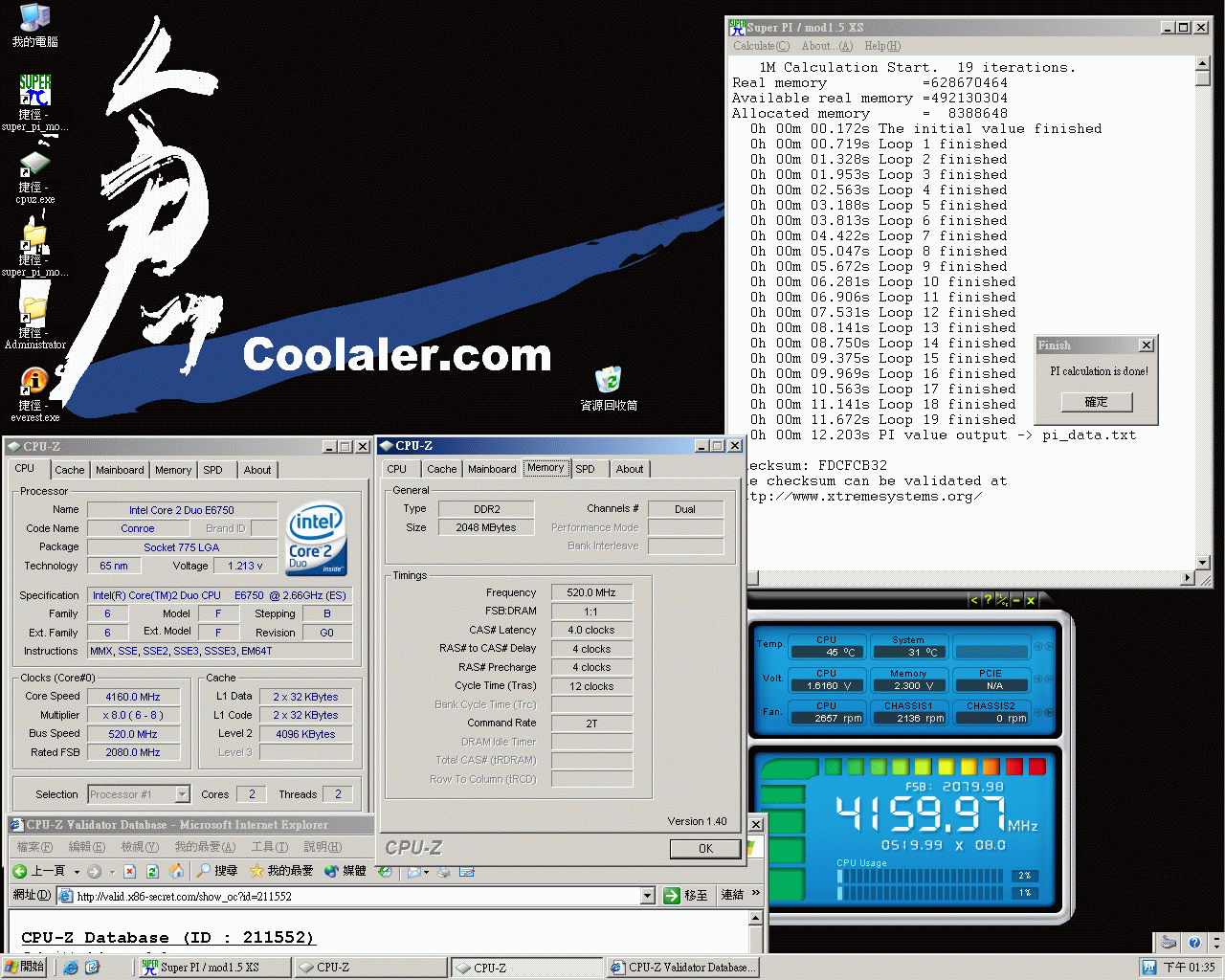Open the Mail button dropdown arrow in IE
Image resolution: width=1225 pixels, height=980 pixels.
[427, 872]
